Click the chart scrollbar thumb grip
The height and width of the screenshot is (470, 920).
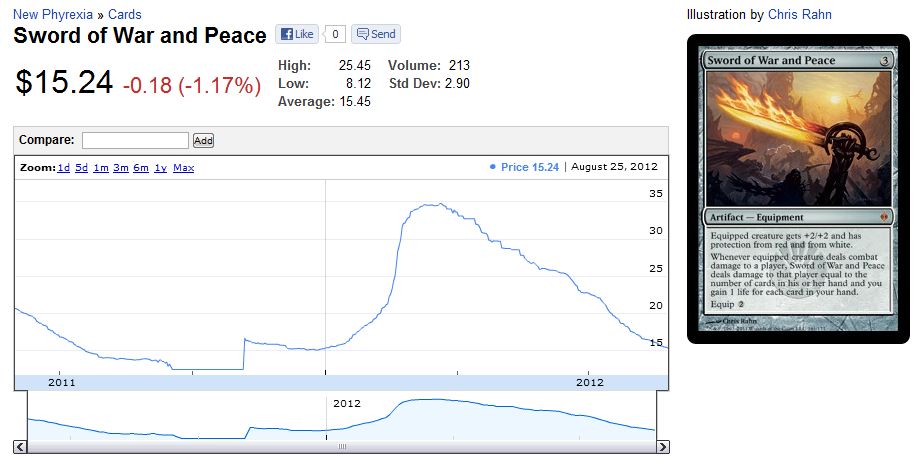point(341,447)
